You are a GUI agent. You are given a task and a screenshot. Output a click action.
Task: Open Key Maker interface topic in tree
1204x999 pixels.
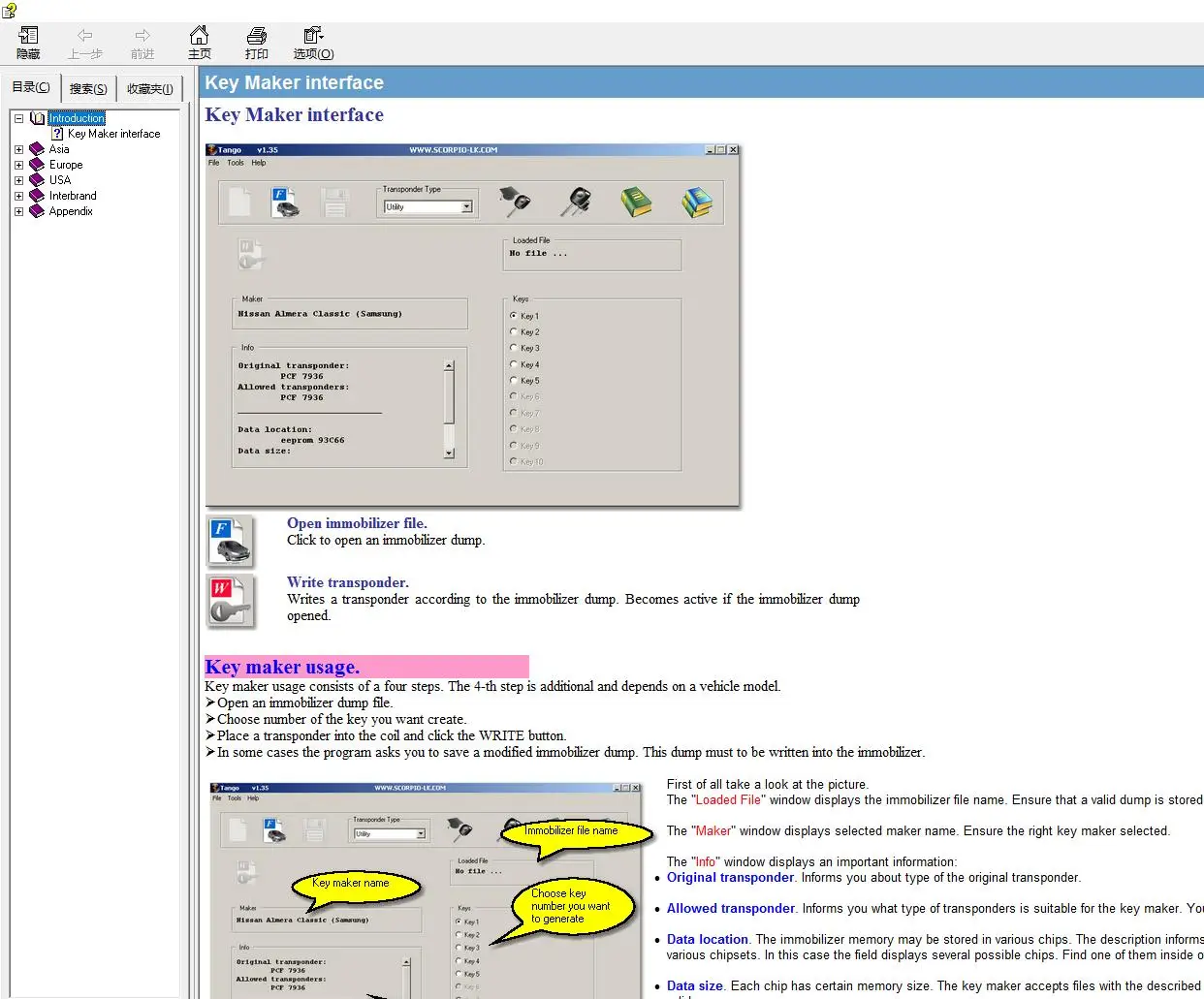pyautogui.click(x=113, y=134)
